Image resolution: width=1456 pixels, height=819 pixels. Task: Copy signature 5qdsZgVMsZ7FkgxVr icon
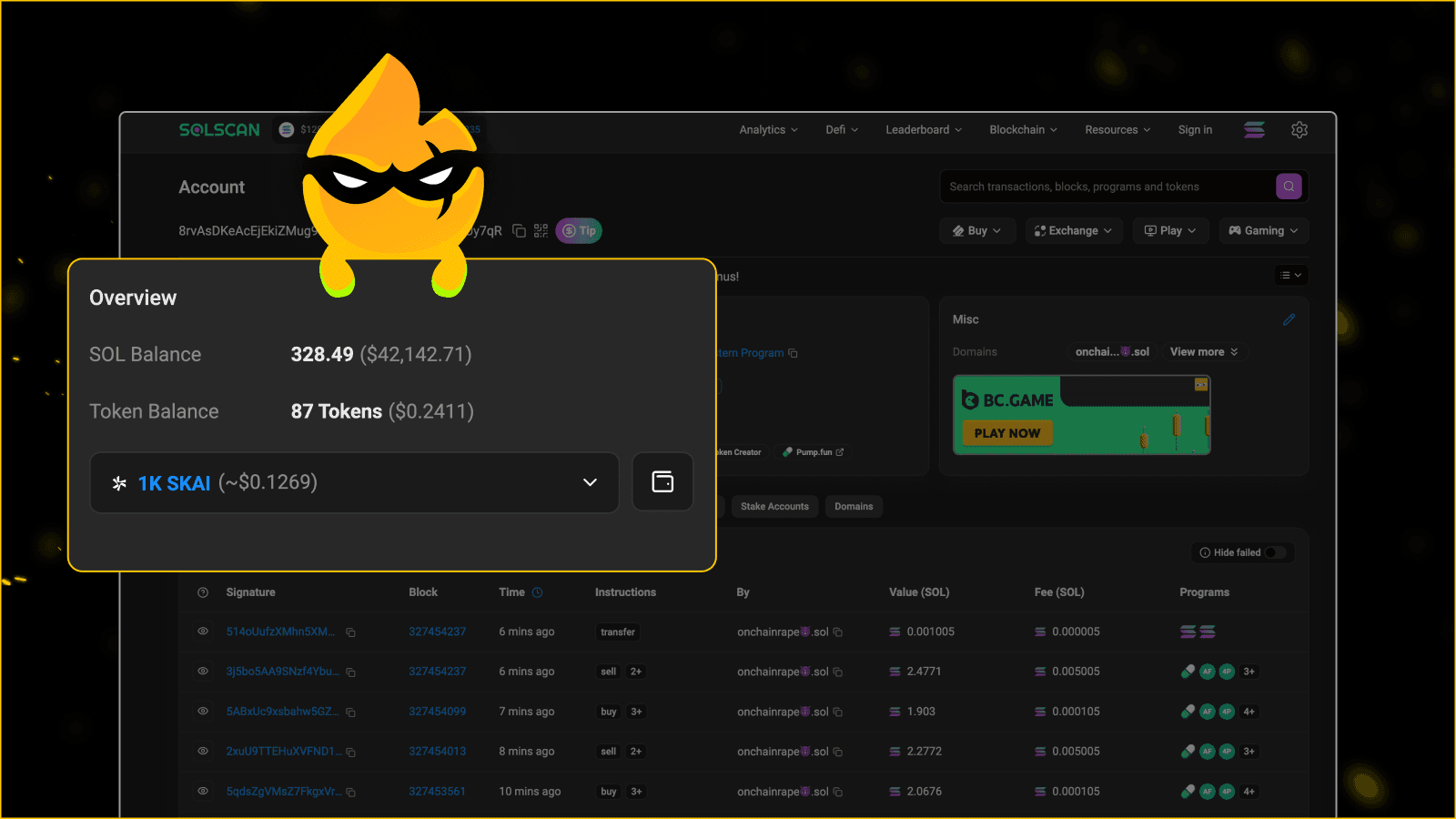point(350,793)
